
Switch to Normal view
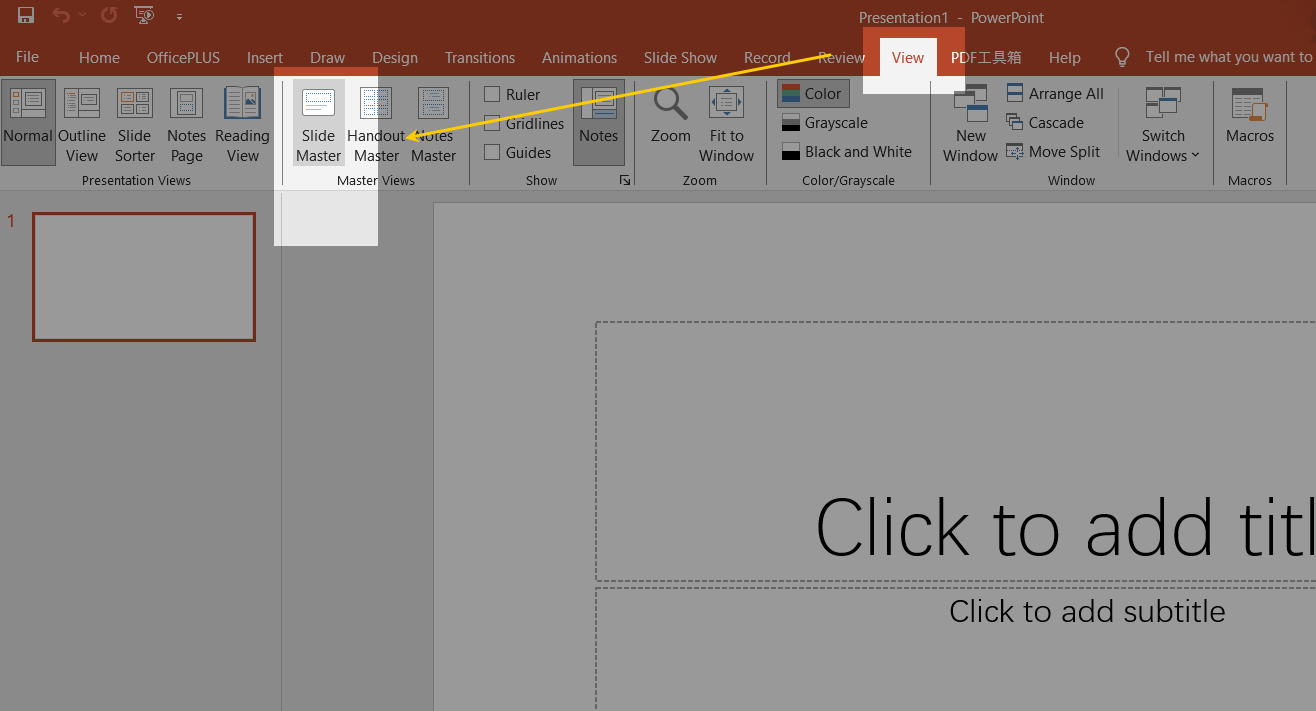27,122
